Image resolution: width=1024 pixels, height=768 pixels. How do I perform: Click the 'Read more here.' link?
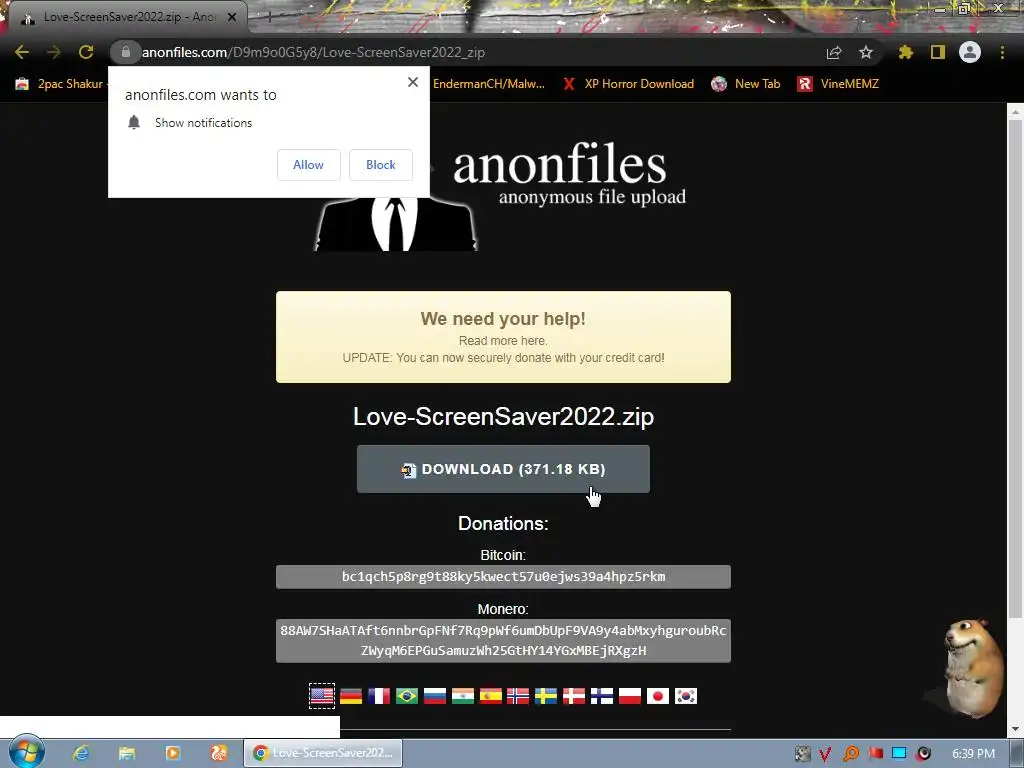(x=503, y=340)
